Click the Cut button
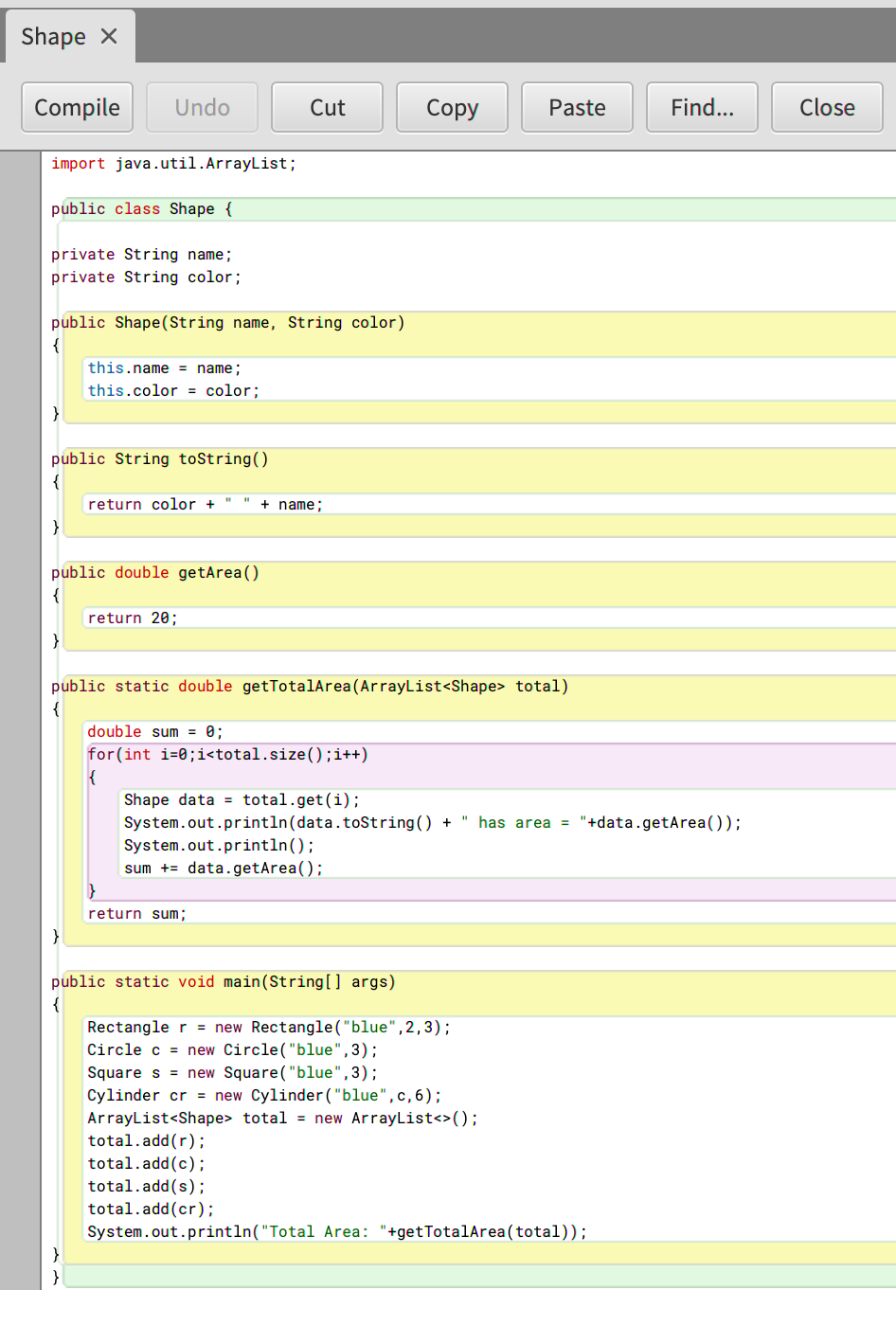The width and height of the screenshot is (896, 1326). (x=327, y=107)
